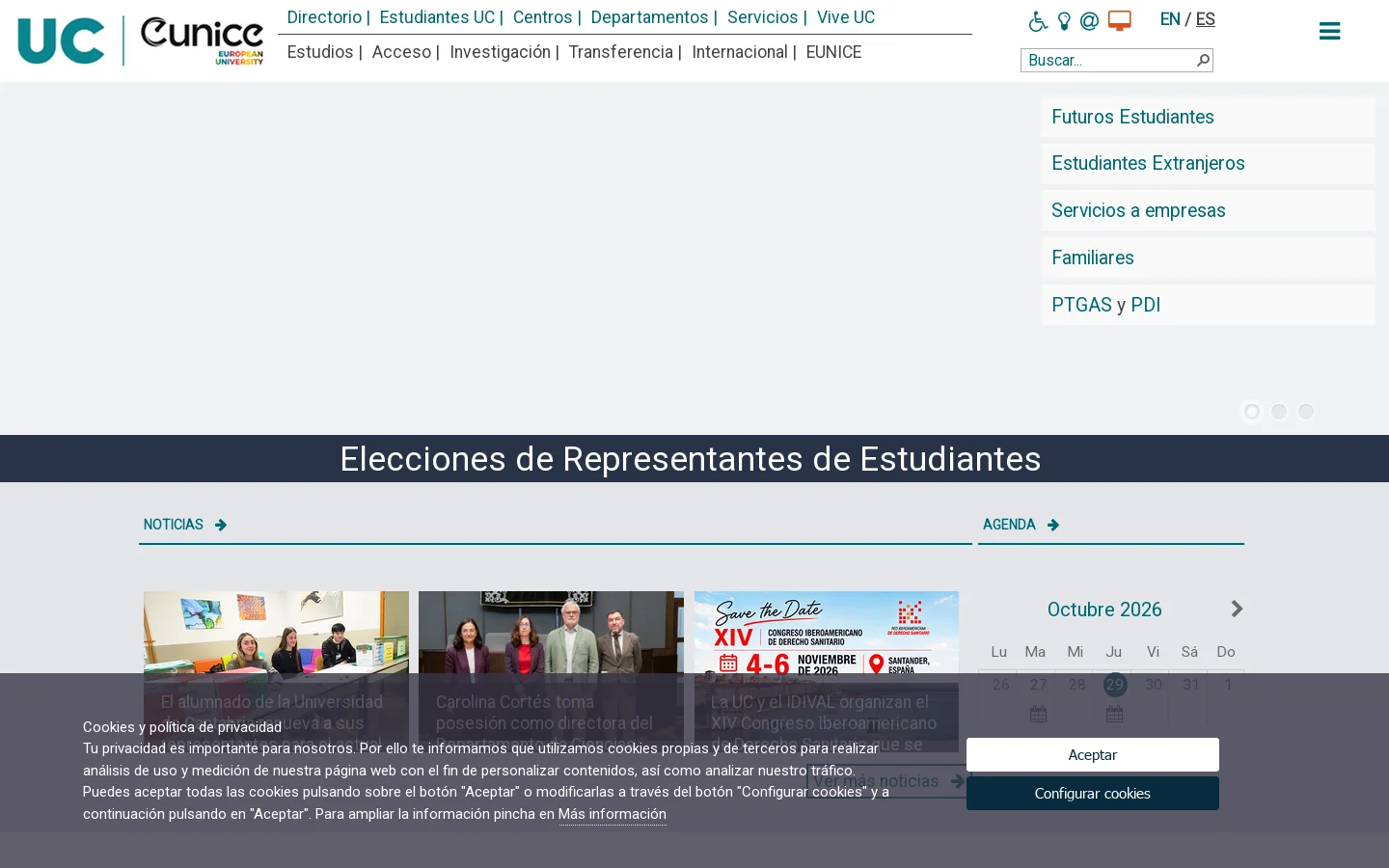The height and width of the screenshot is (868, 1389).
Task: Click the EUNICE European University logo
Action: coord(202,41)
